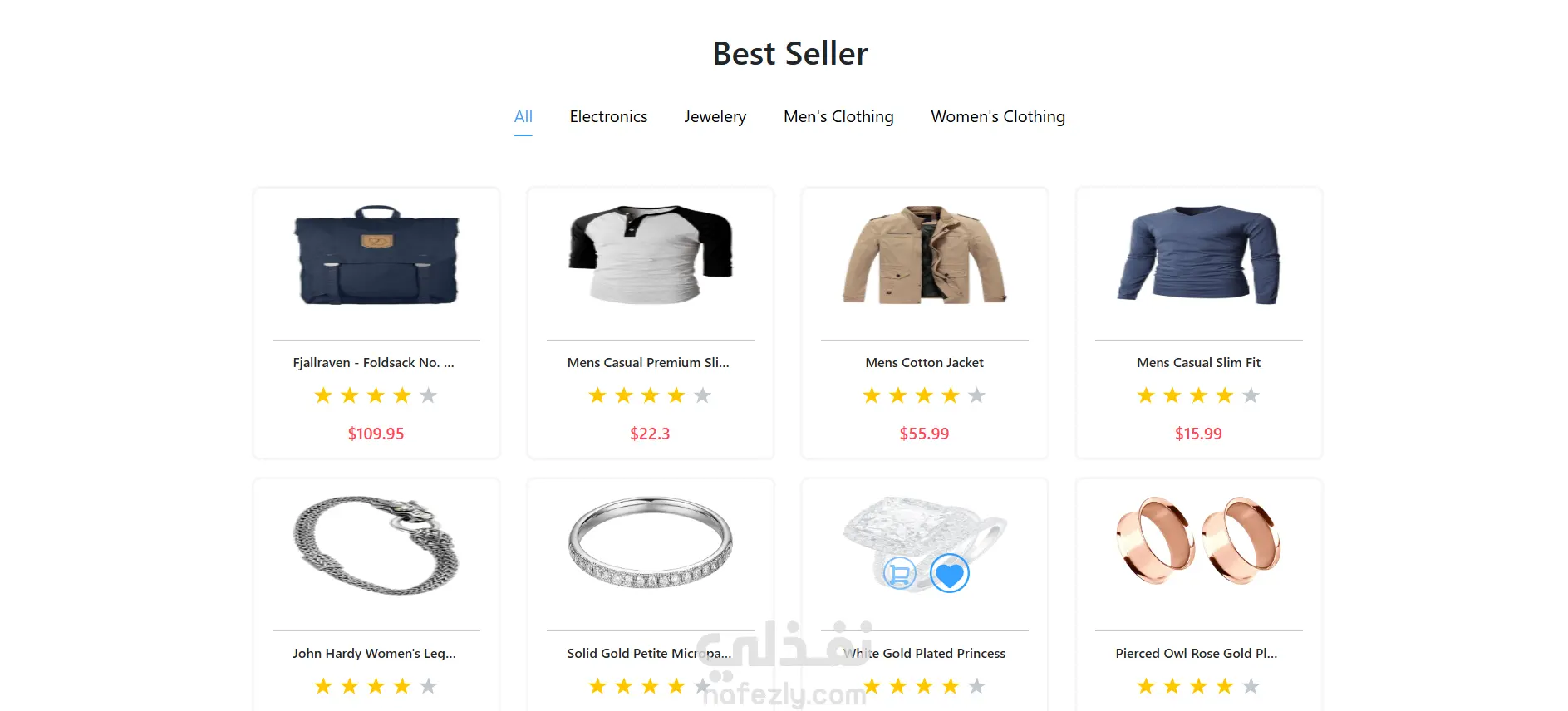
Task: Click the Mens Casual Premium Sli... title
Action: [648, 363]
